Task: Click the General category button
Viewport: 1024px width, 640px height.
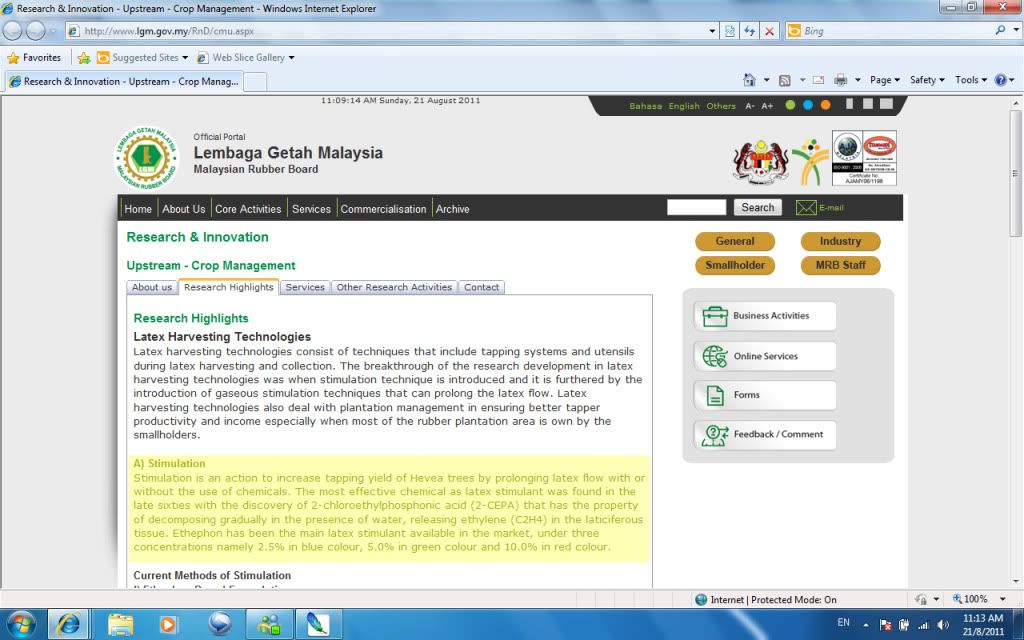Action: tap(735, 241)
